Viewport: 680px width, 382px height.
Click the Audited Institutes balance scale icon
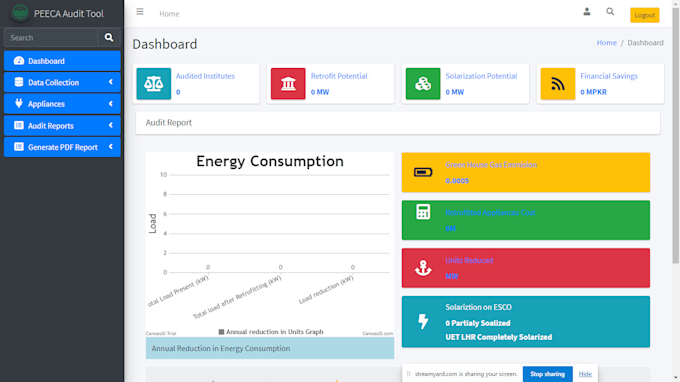(154, 84)
